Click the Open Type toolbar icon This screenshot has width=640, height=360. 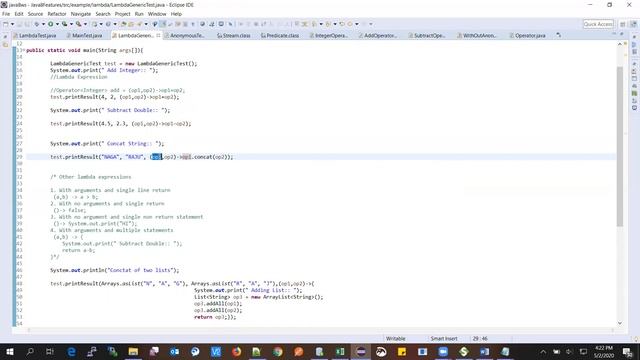pos(123,24)
